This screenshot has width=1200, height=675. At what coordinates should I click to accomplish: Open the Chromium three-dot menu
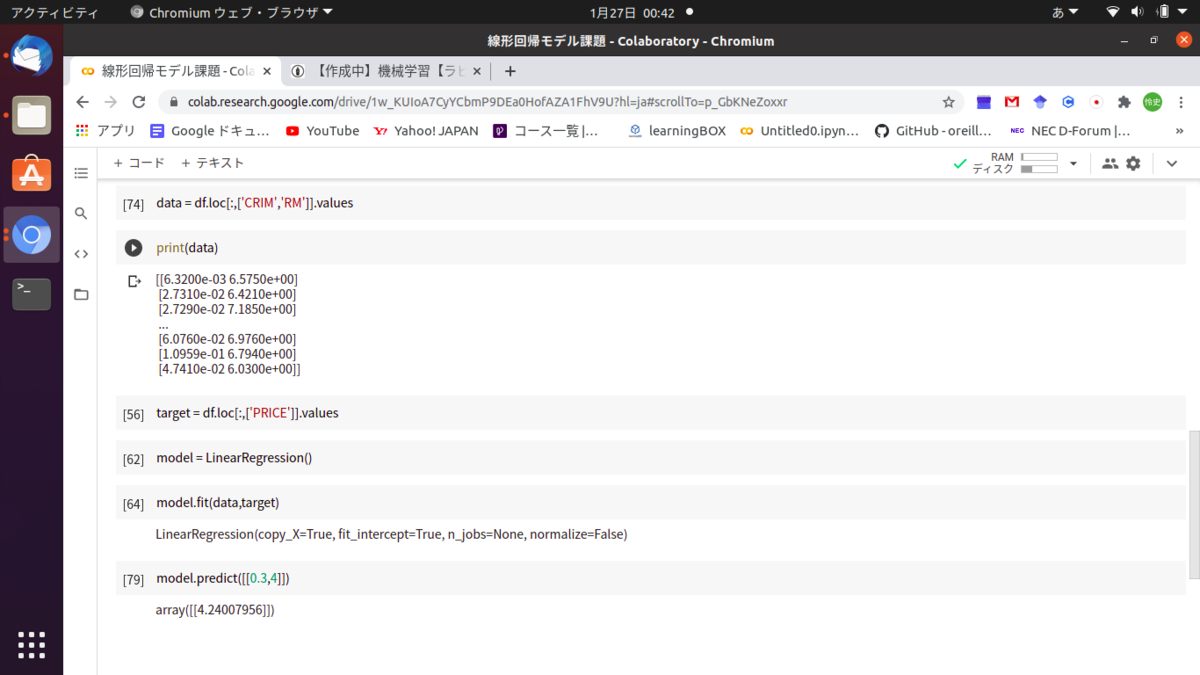tap(1182, 102)
